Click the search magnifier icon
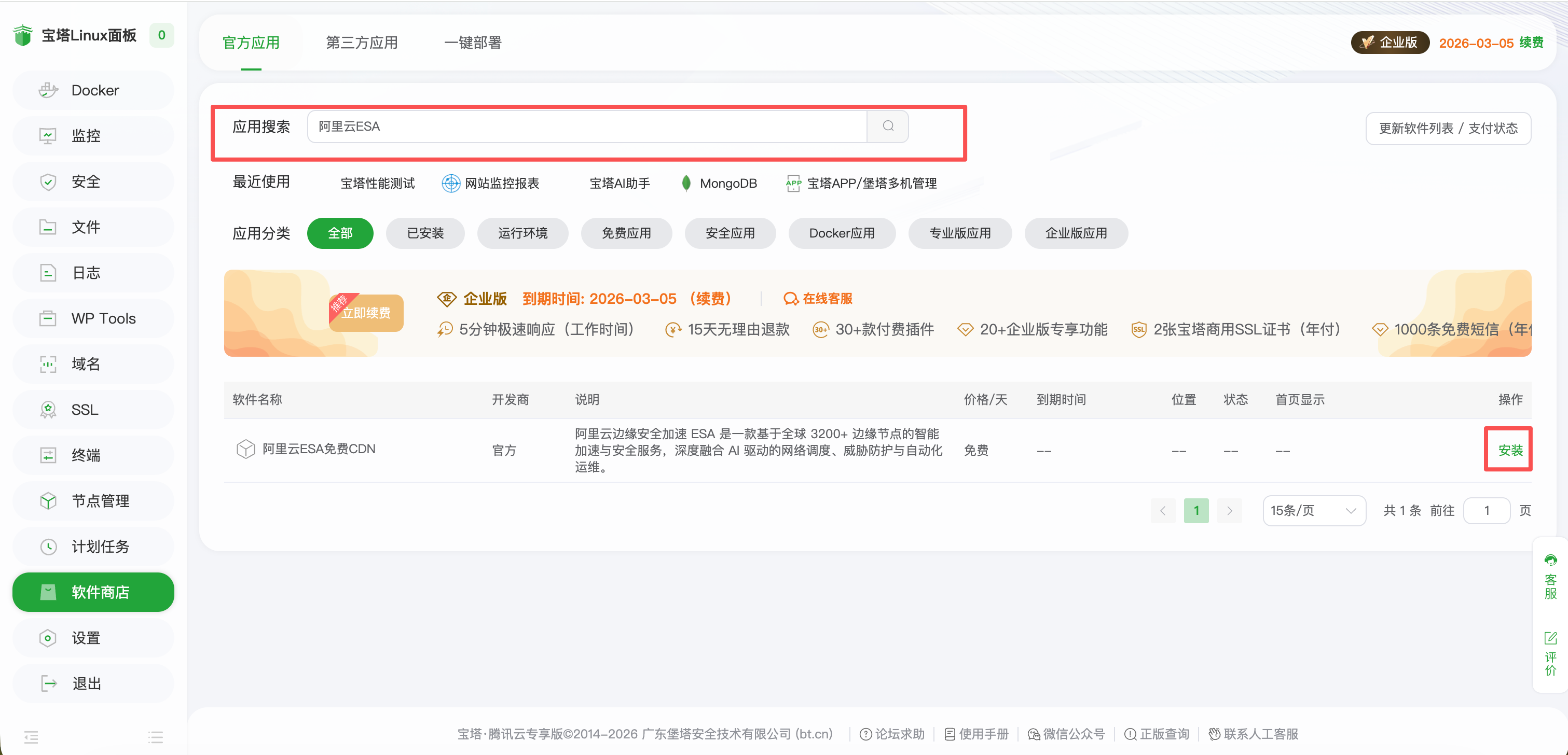Screen dimensions: 1568x755 coord(887,126)
